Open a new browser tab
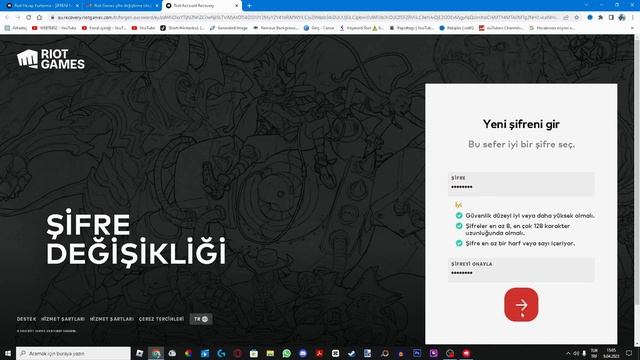Image resolution: width=640 pixels, height=360 pixels. click(x=249, y=6)
